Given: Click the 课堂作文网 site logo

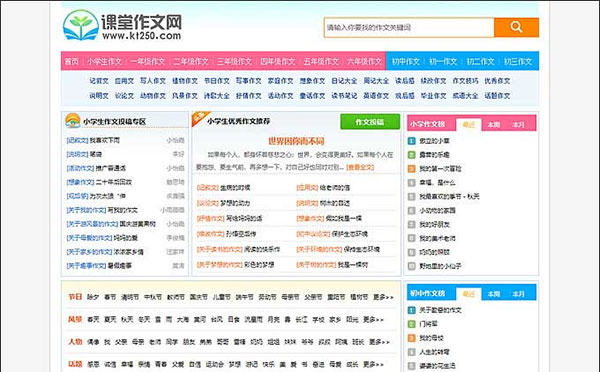Looking at the screenshot, I should [x=122, y=25].
